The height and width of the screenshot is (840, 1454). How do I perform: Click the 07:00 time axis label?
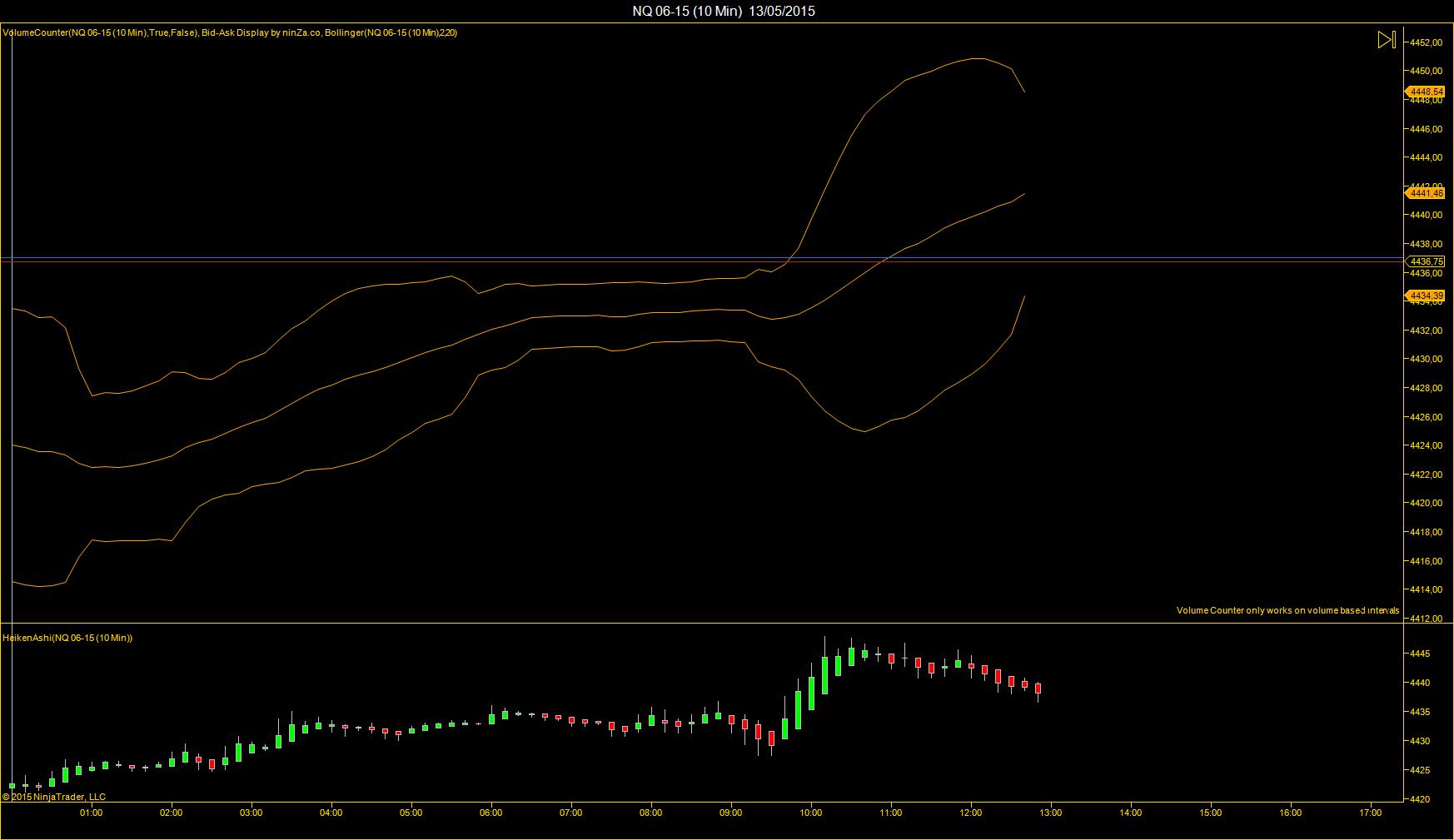pyautogui.click(x=571, y=813)
